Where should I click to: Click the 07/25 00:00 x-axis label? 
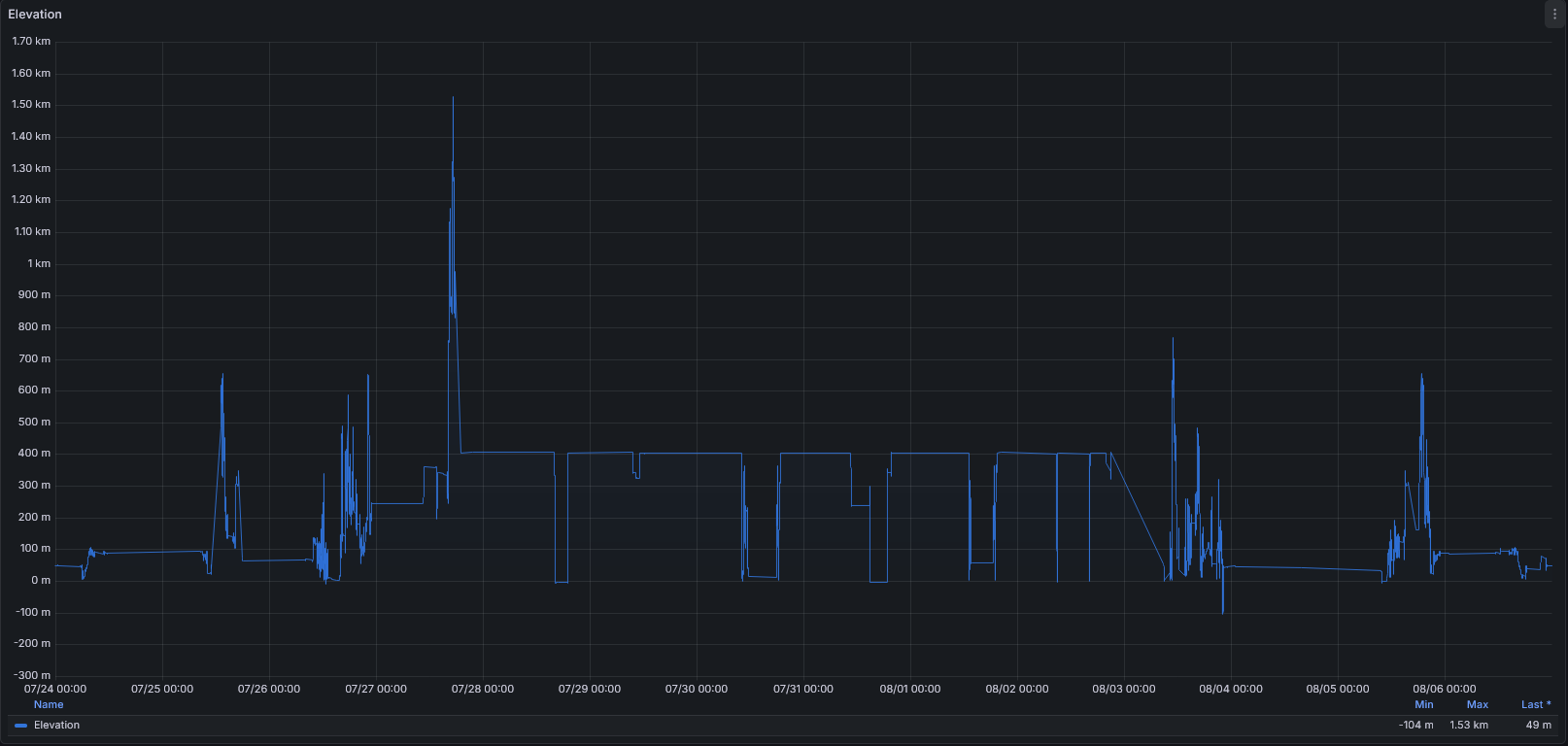tap(162, 690)
